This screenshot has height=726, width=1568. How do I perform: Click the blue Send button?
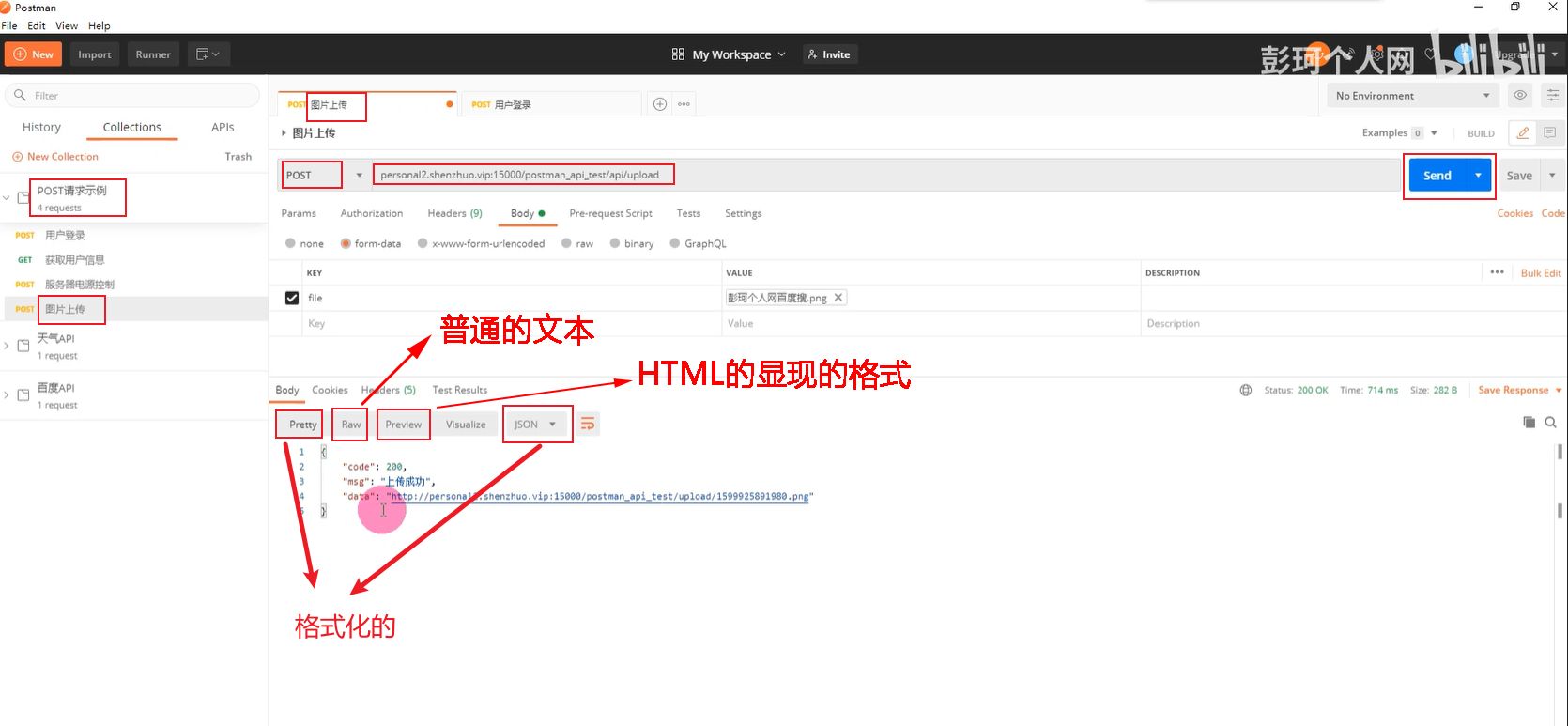point(1437,176)
